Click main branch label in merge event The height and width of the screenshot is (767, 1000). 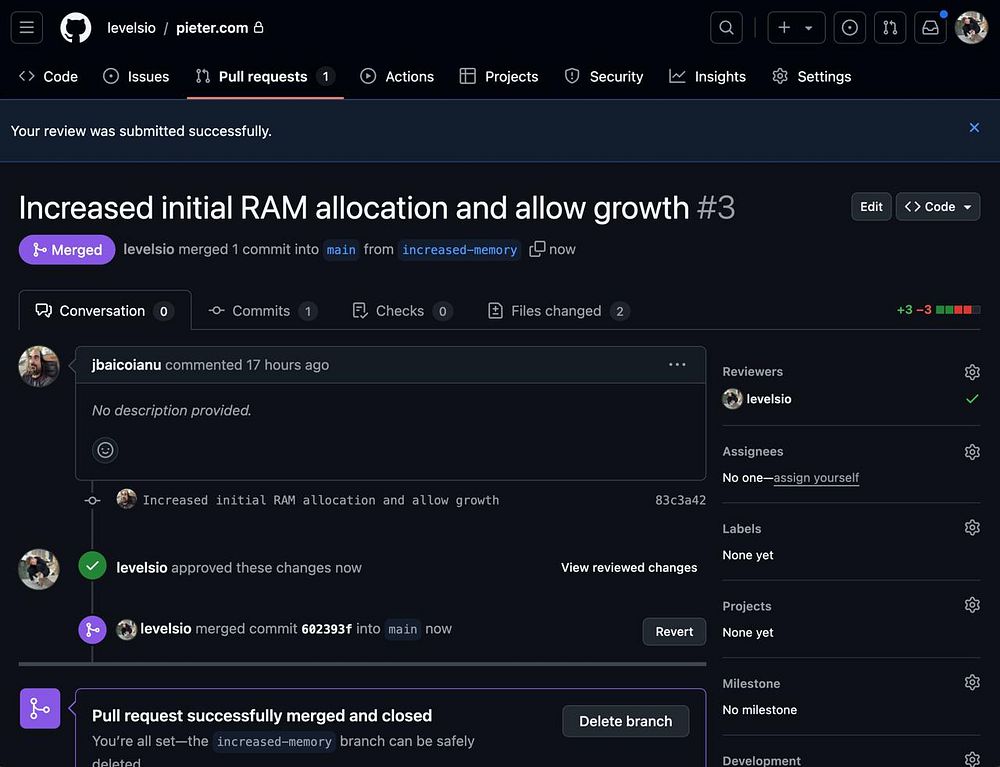[402, 629]
